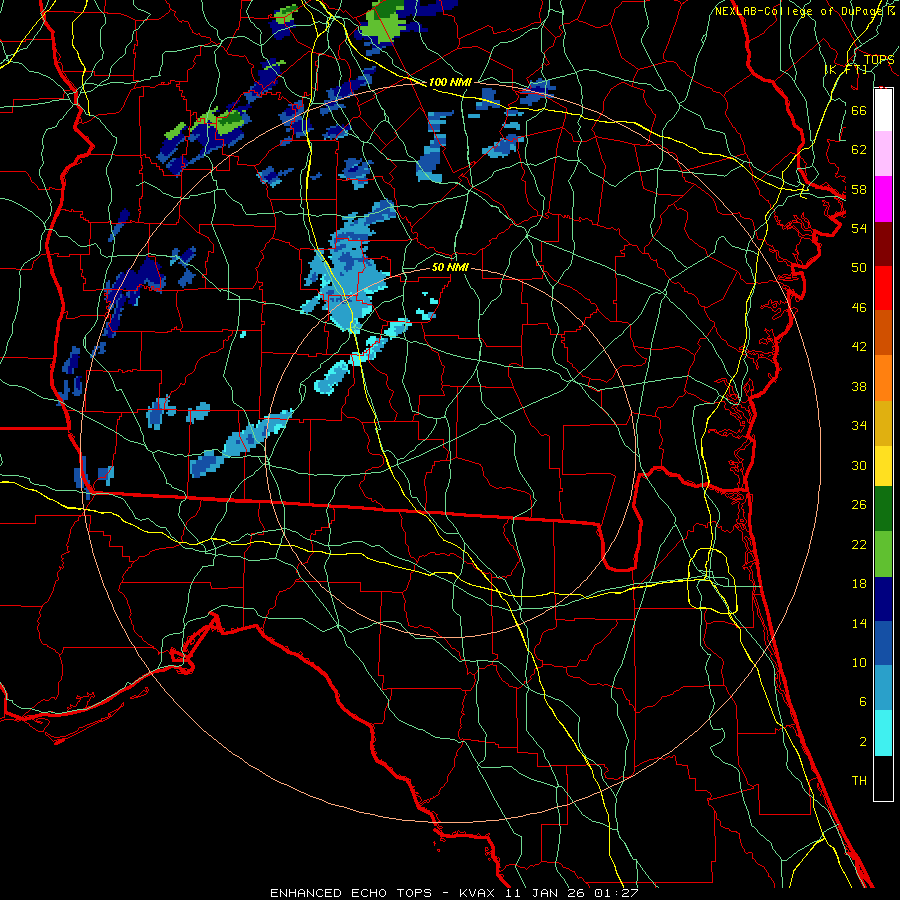The image size is (900, 900).
Task: Click the "14" legend value
Action: 859,623
